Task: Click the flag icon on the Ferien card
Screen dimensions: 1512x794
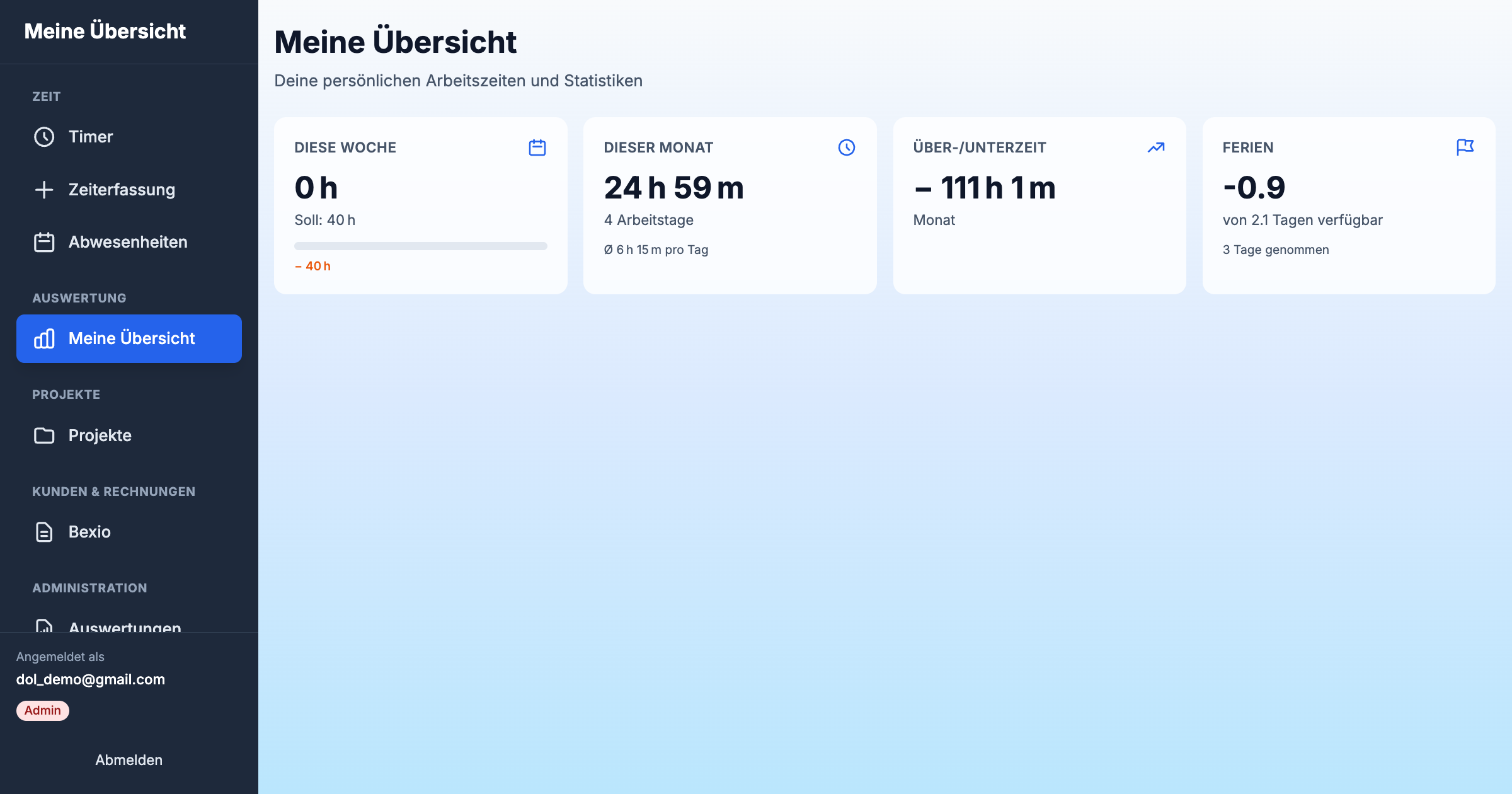Action: pos(1465,146)
